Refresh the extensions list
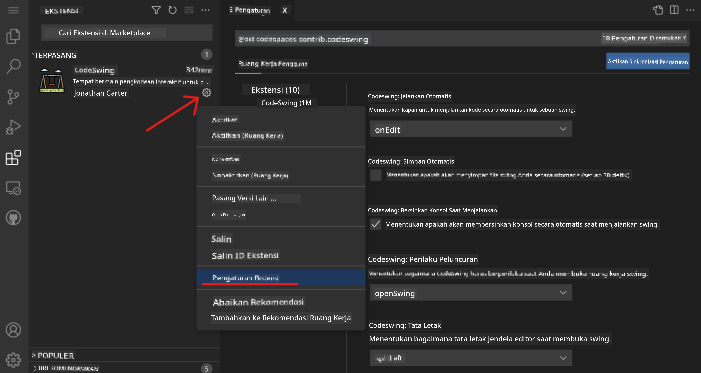701x373 pixels. tap(173, 10)
